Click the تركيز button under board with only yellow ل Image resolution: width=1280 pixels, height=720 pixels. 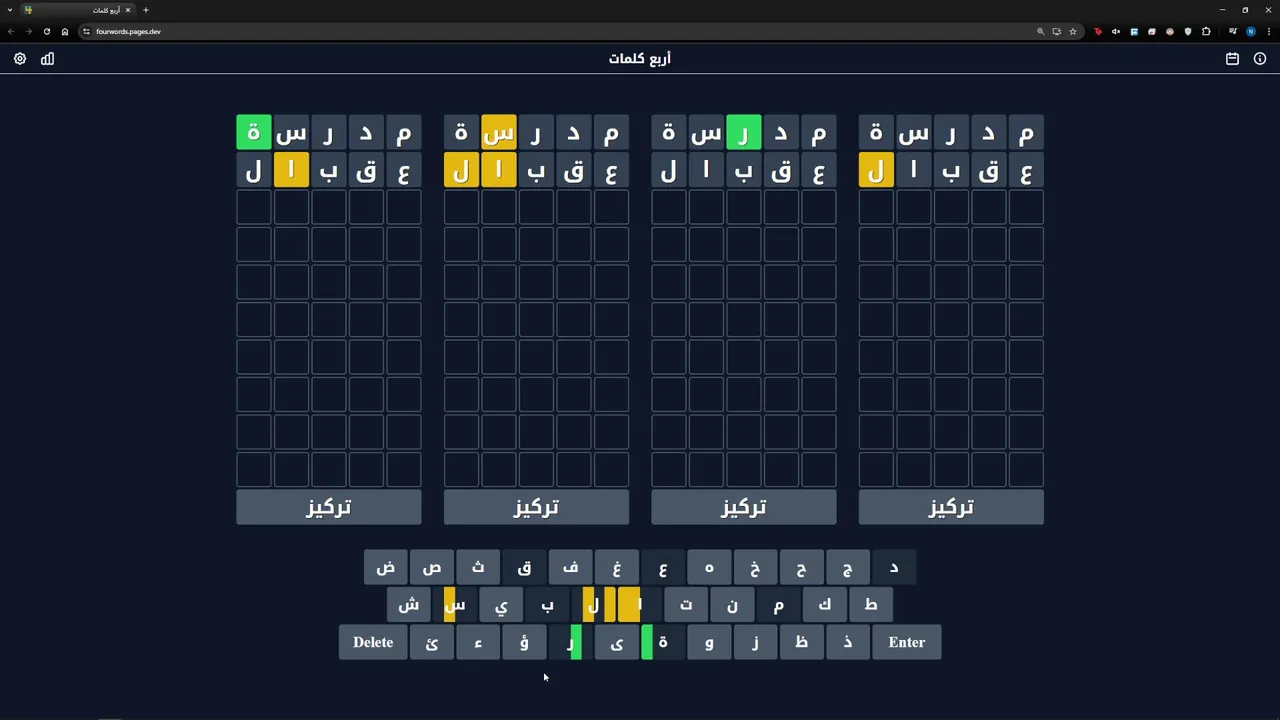coord(951,507)
